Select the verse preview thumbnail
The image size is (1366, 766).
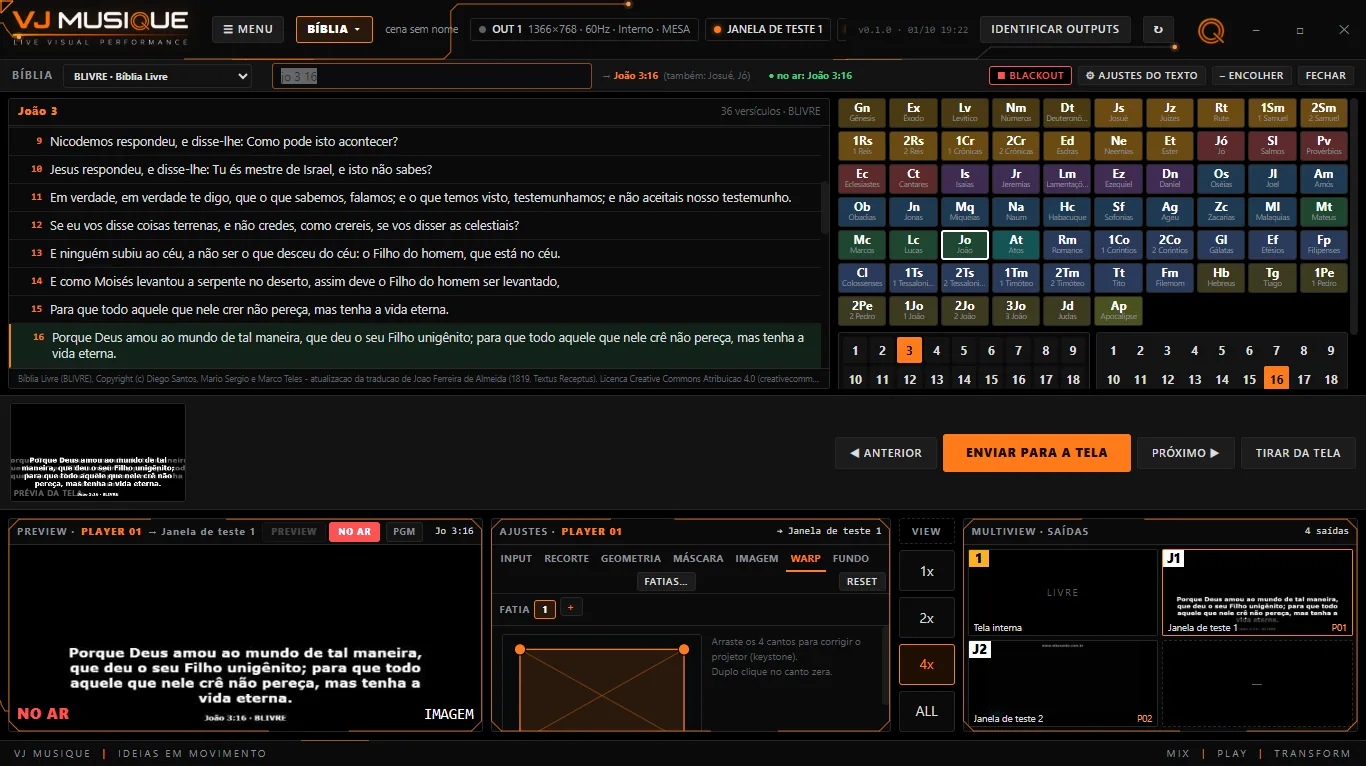[x=98, y=452]
